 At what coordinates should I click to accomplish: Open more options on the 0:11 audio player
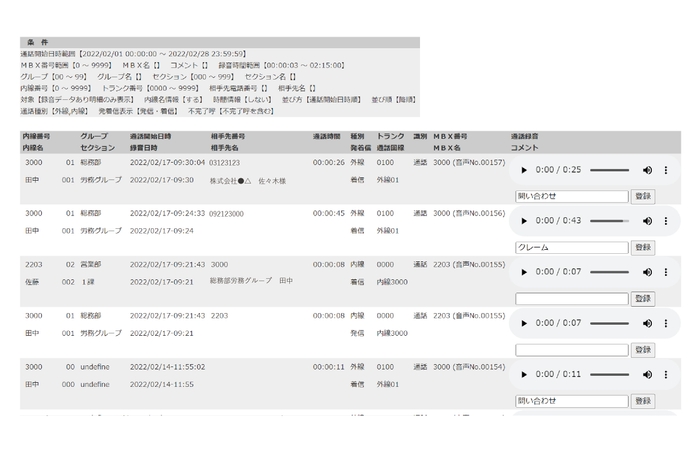[666, 374]
